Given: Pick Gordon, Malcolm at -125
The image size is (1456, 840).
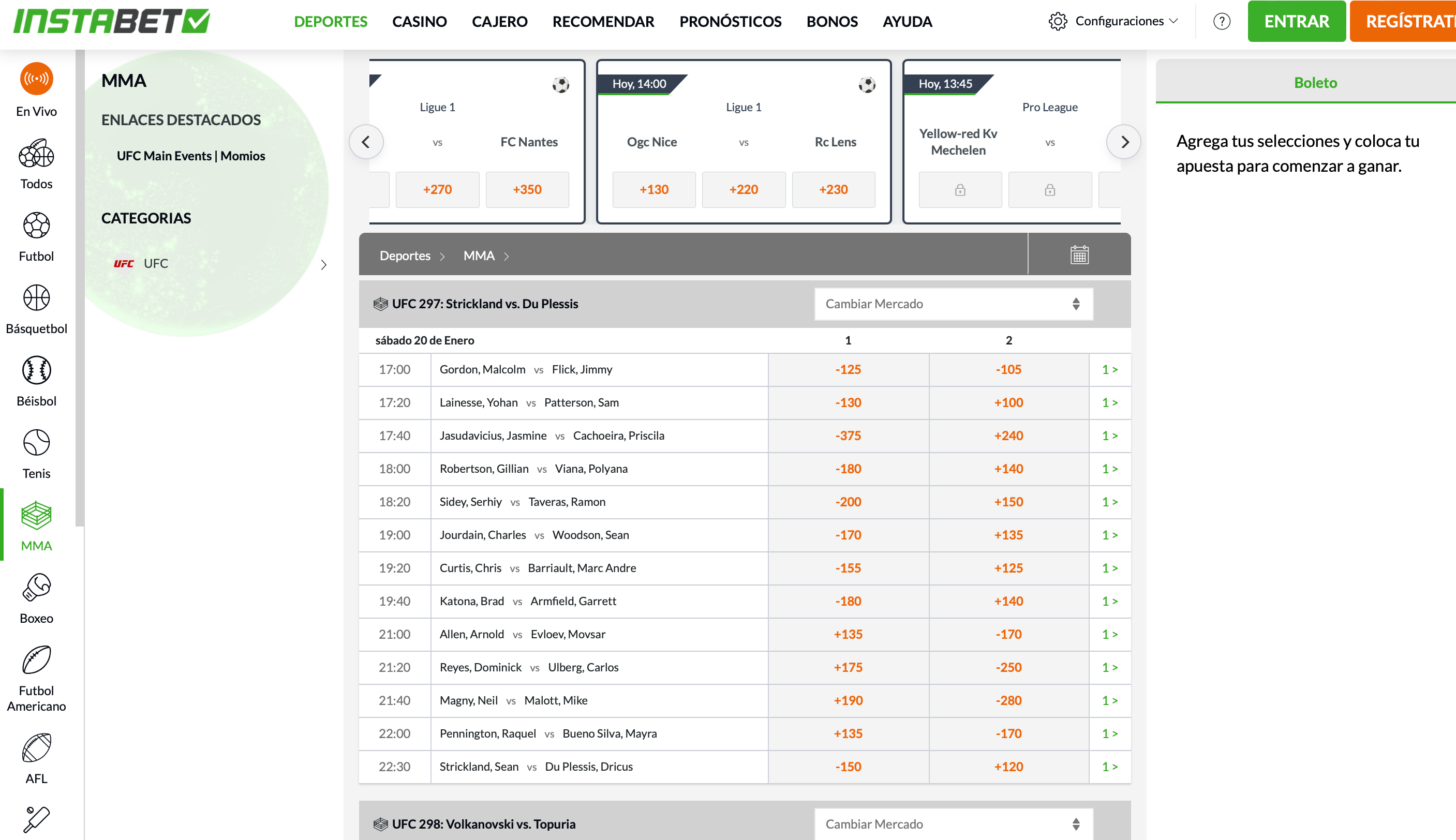Looking at the screenshot, I should coord(849,369).
